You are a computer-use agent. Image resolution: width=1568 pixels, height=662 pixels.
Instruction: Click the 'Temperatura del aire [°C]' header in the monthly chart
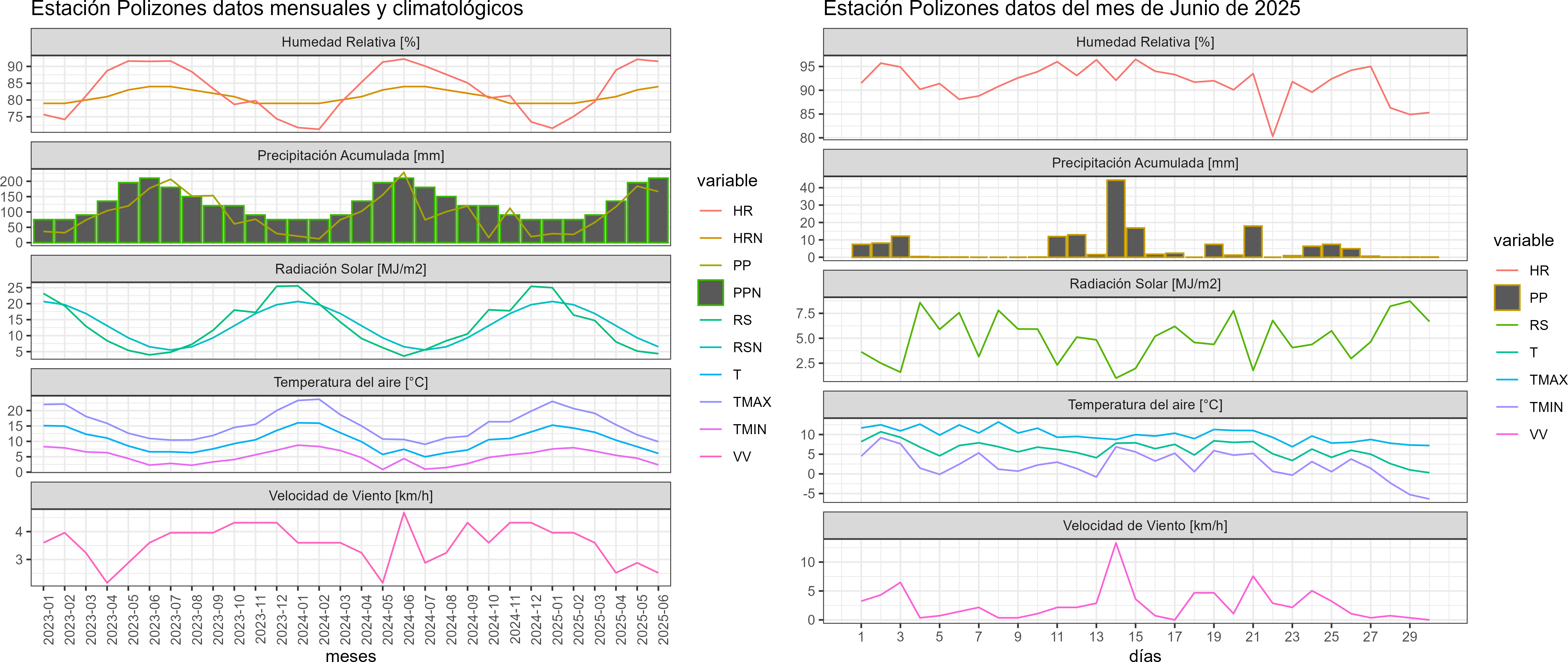[350, 382]
